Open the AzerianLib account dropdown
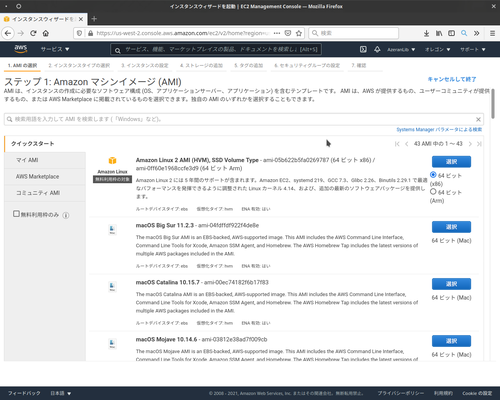 [x=401, y=49]
